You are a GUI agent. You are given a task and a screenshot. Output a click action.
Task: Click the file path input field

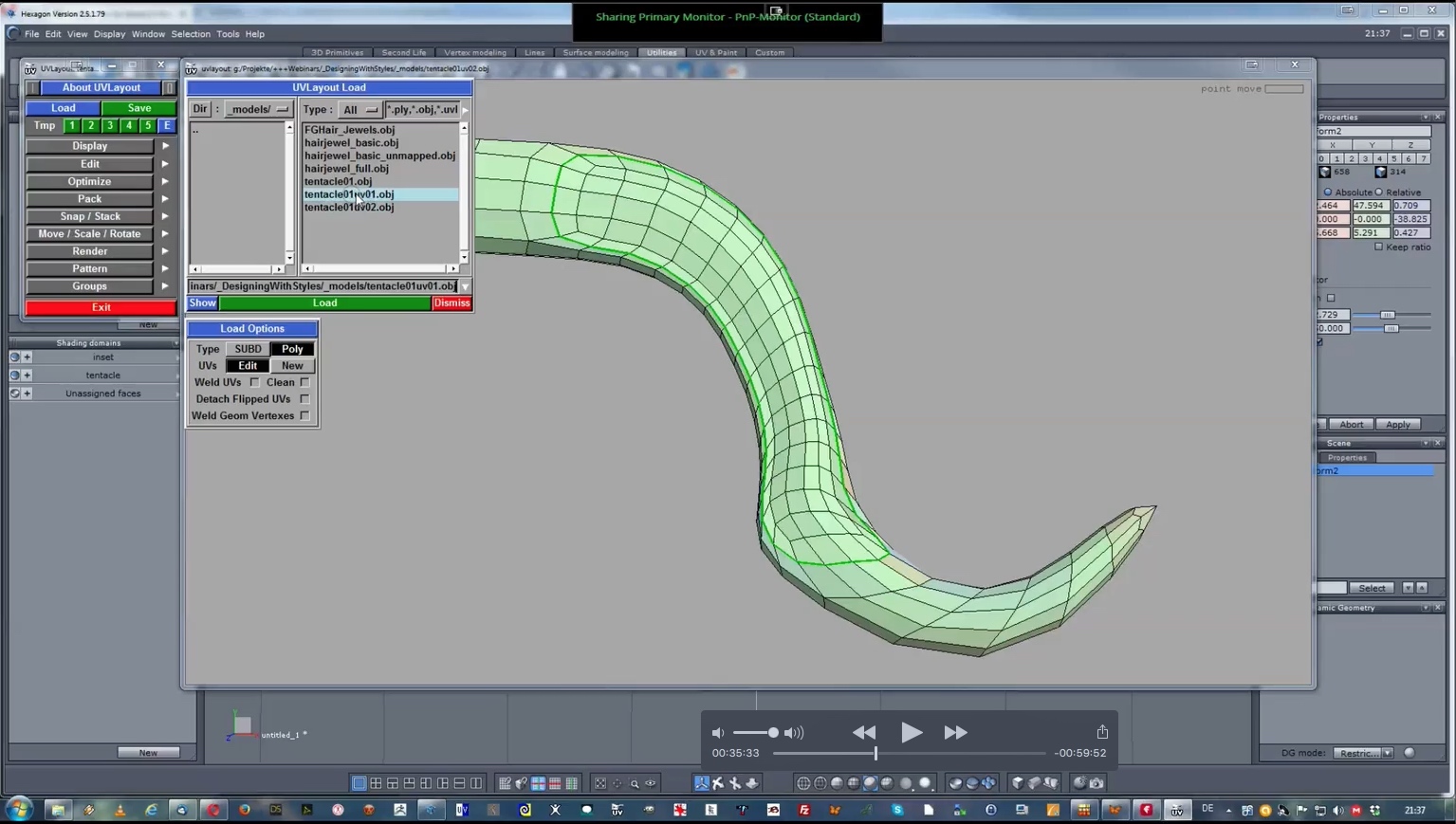coord(323,286)
